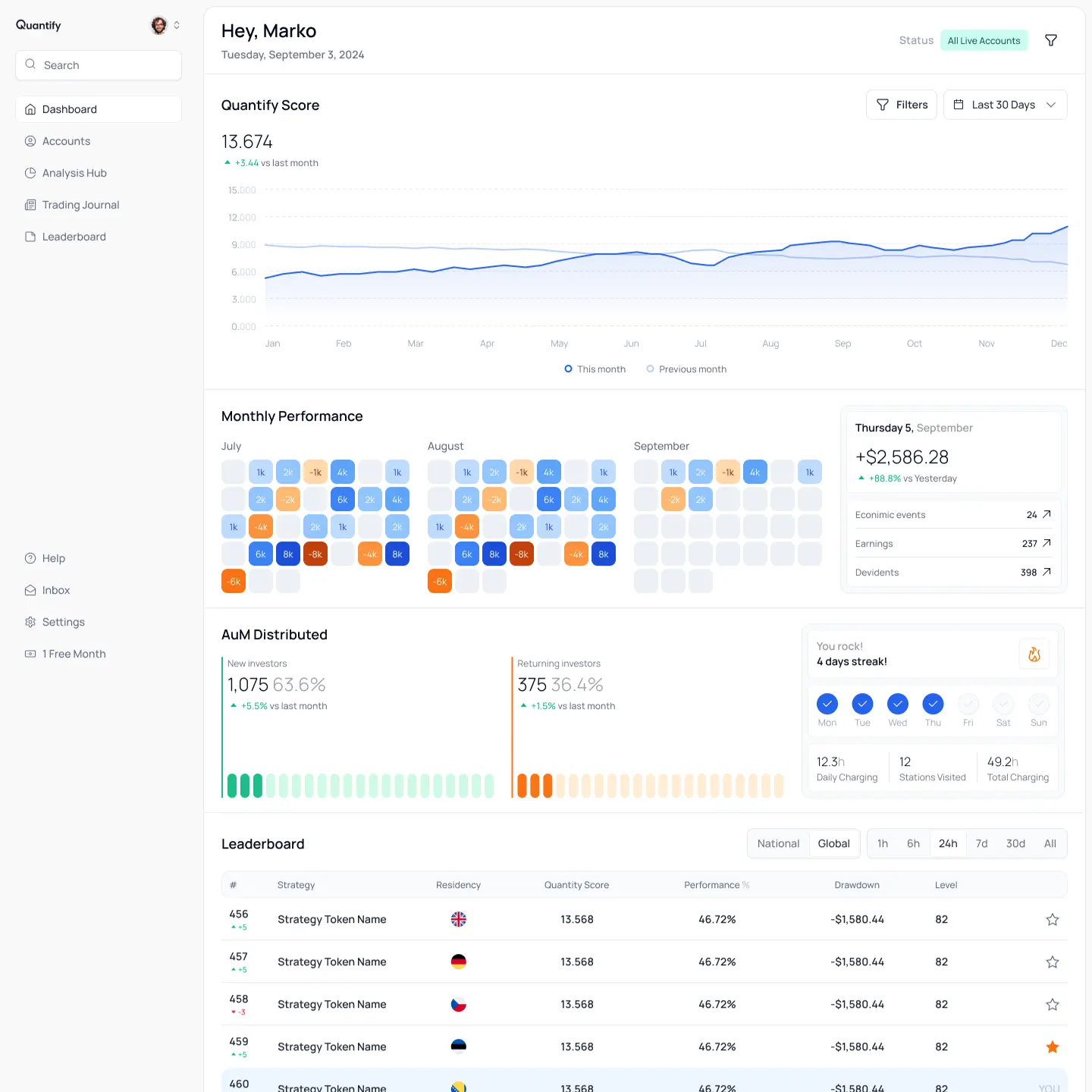Switch leaderboard to National tab
Image resolution: width=1092 pixels, height=1092 pixels.
click(x=778, y=843)
